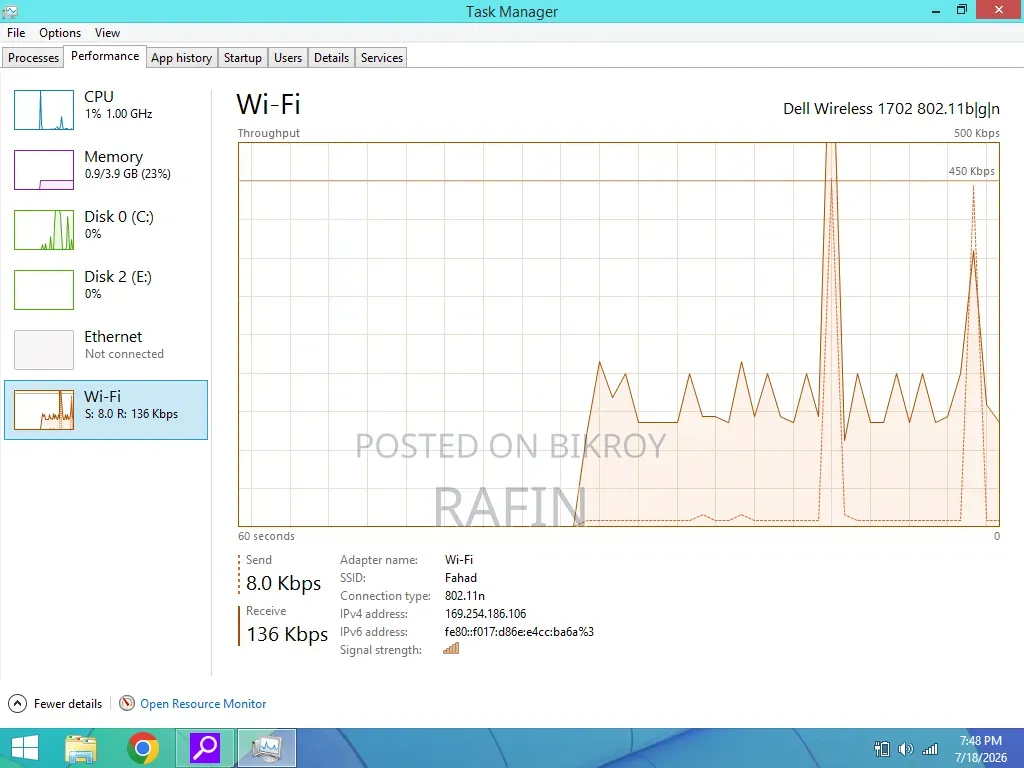Click the Wi-Fi throughput graph
This screenshot has width=1024, height=768.
618,334
